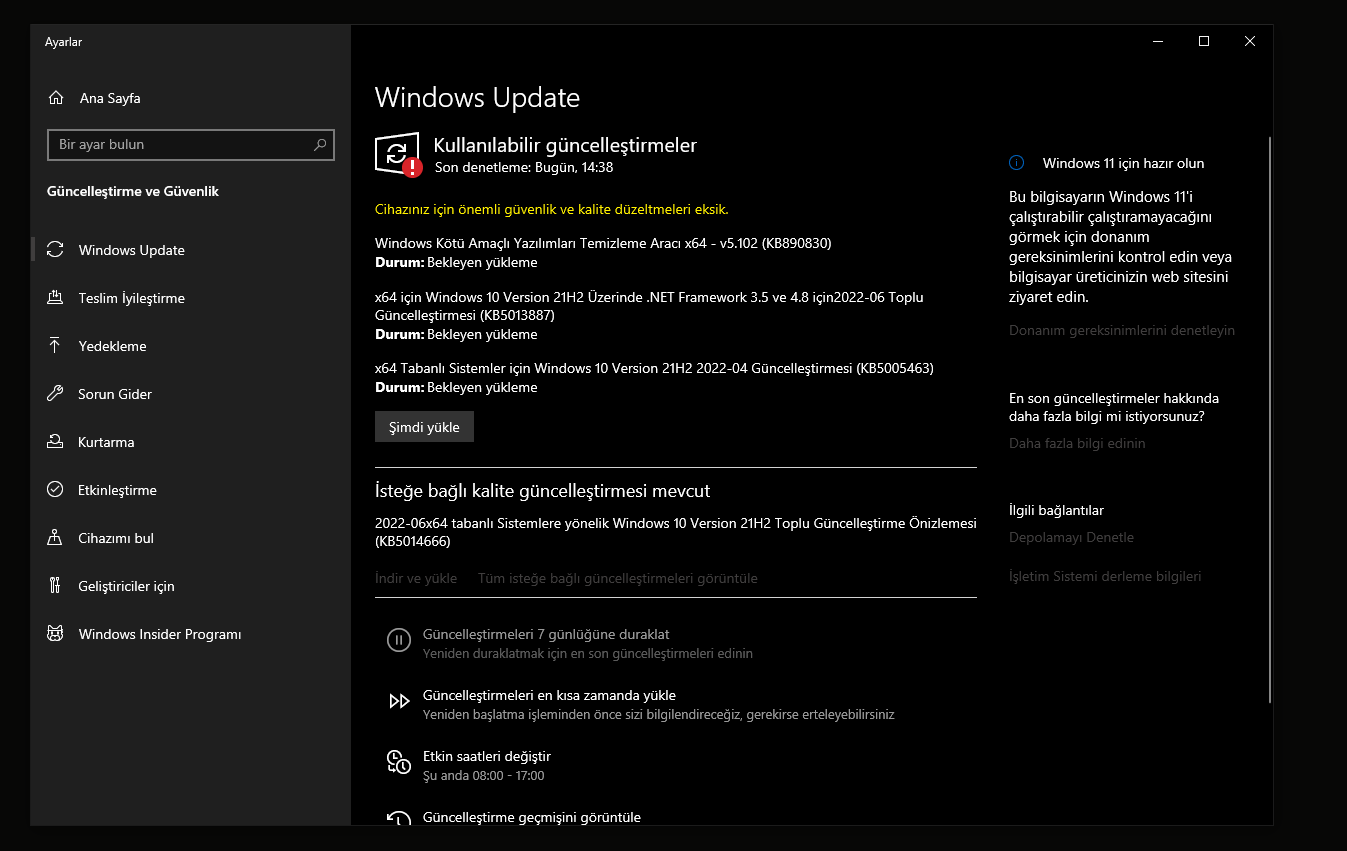Click the 'Windows Update' page heading

477,98
